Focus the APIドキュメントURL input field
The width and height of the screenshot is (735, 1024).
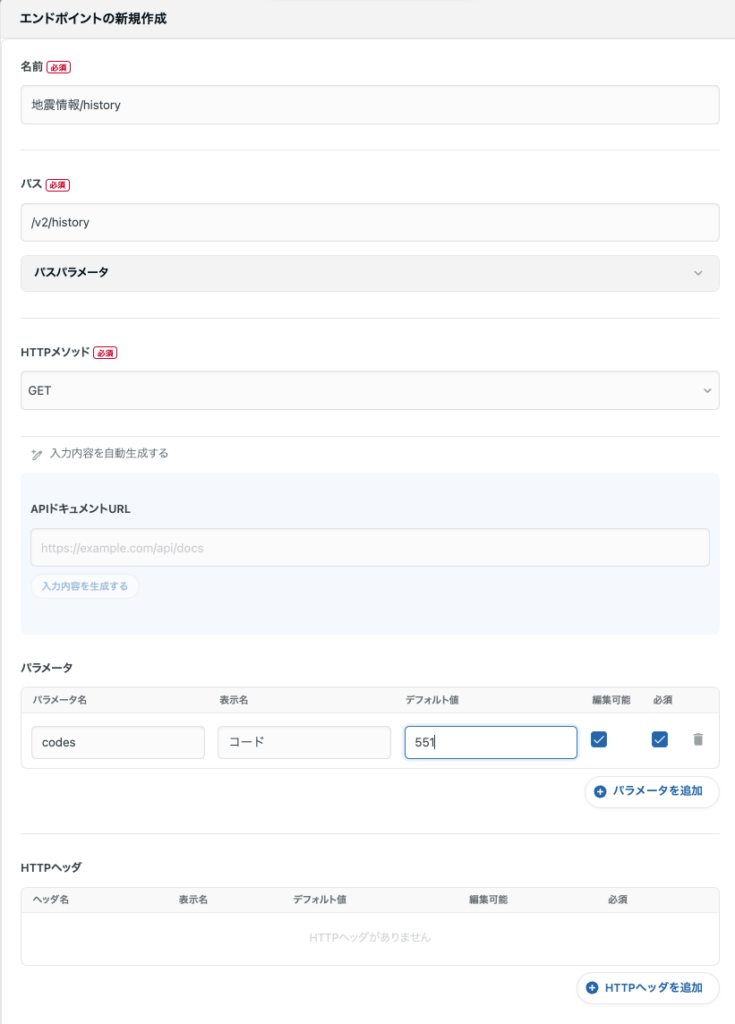(369, 548)
